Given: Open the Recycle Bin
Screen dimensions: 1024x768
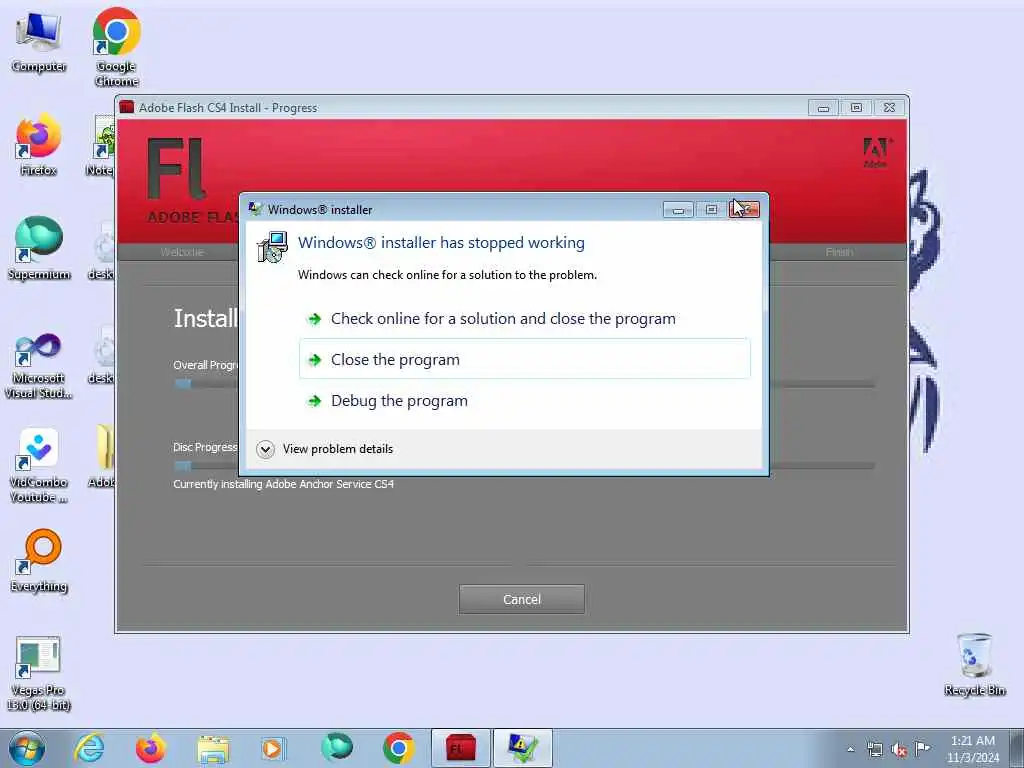Looking at the screenshot, I should pyautogui.click(x=974, y=665).
